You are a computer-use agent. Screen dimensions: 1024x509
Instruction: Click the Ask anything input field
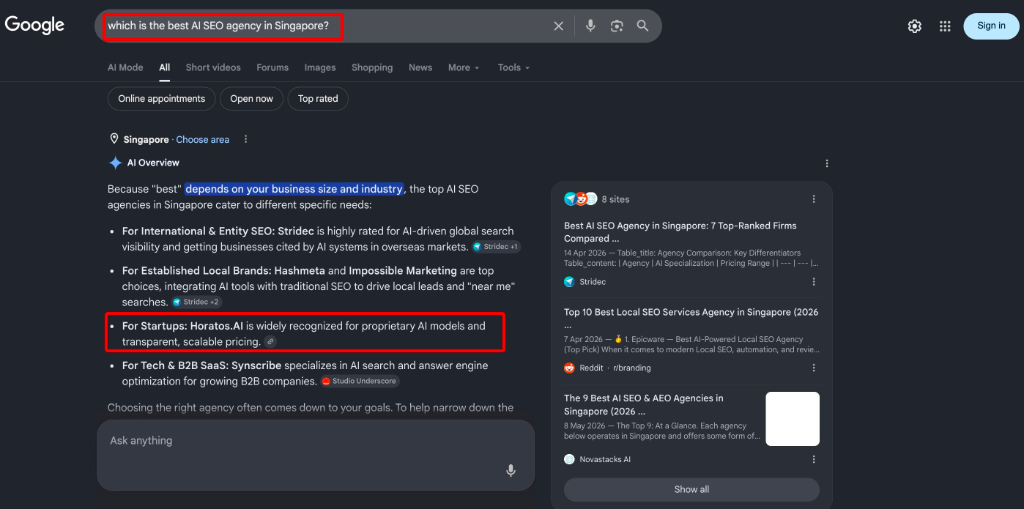point(315,455)
